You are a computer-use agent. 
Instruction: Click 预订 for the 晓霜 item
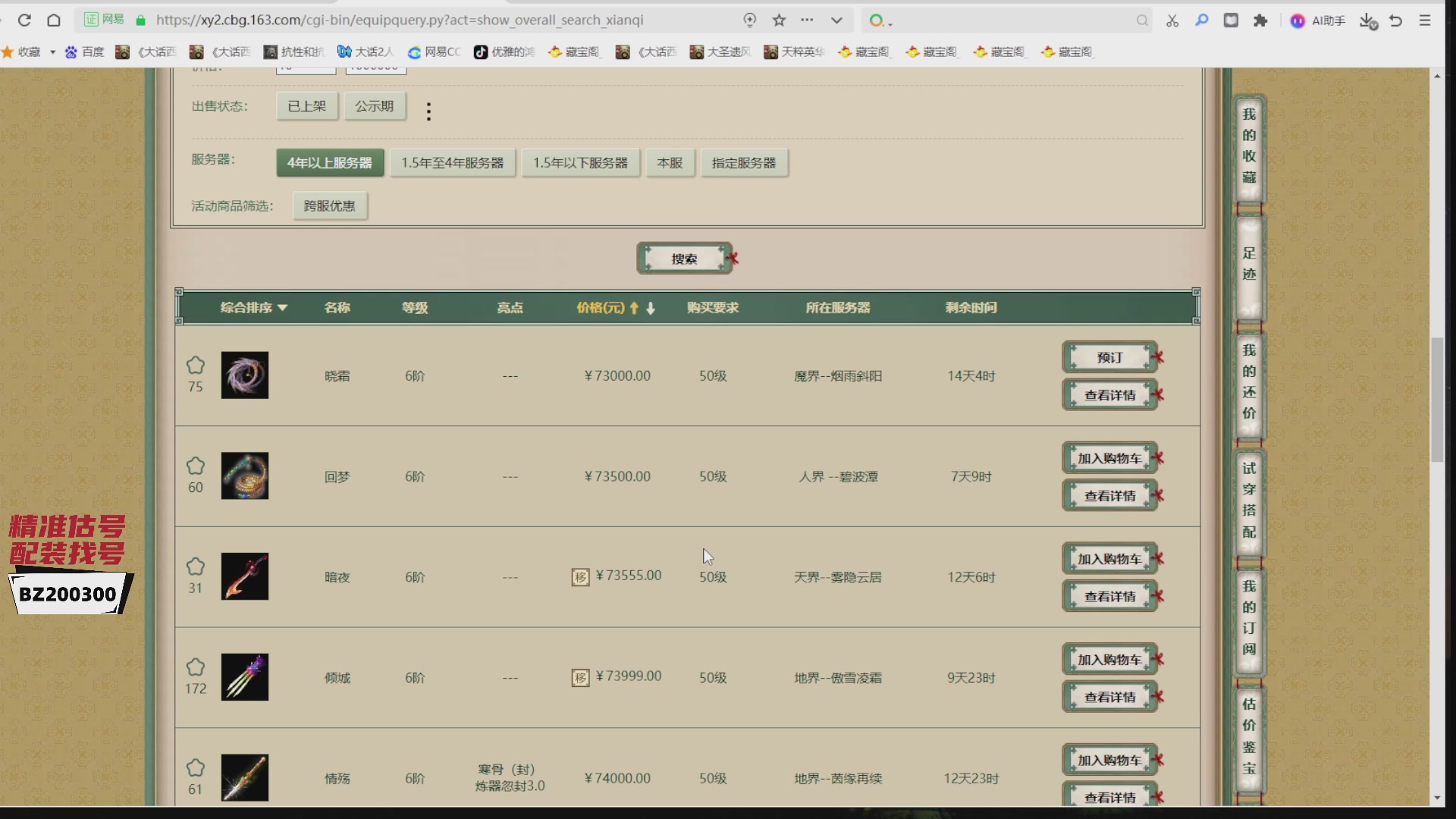(x=1110, y=357)
